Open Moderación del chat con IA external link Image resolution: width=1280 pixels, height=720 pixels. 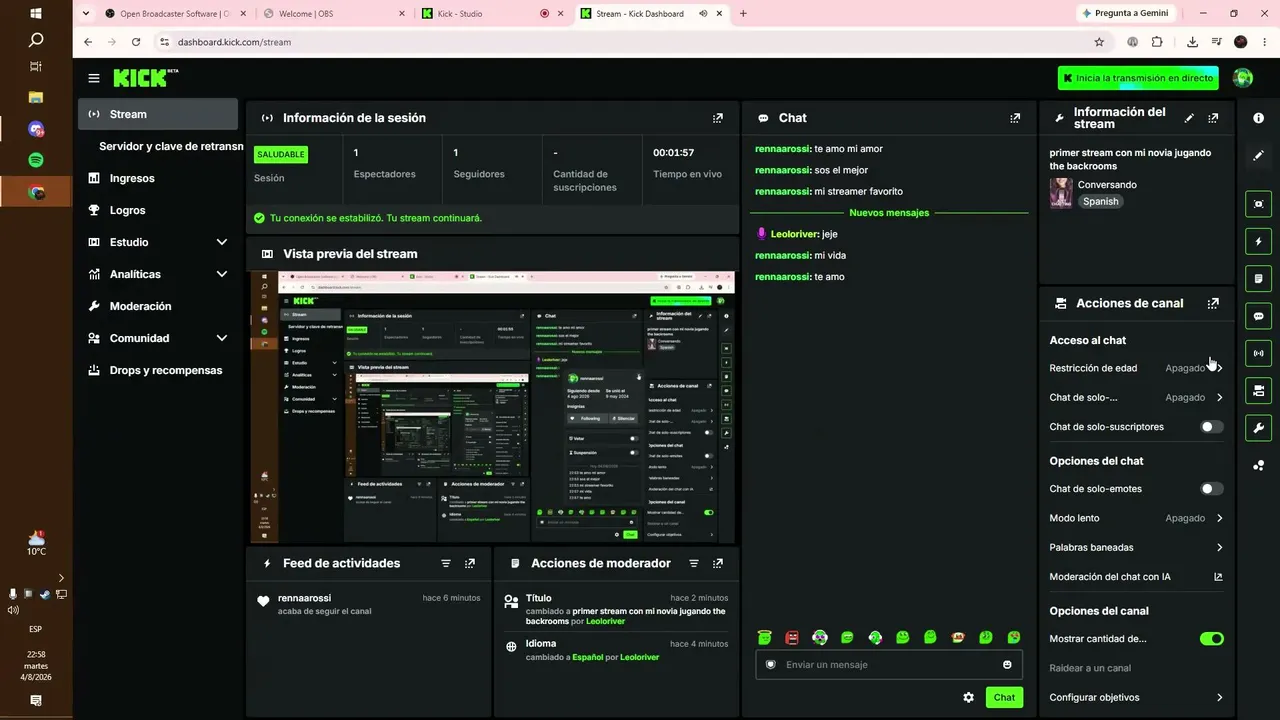point(1218,577)
